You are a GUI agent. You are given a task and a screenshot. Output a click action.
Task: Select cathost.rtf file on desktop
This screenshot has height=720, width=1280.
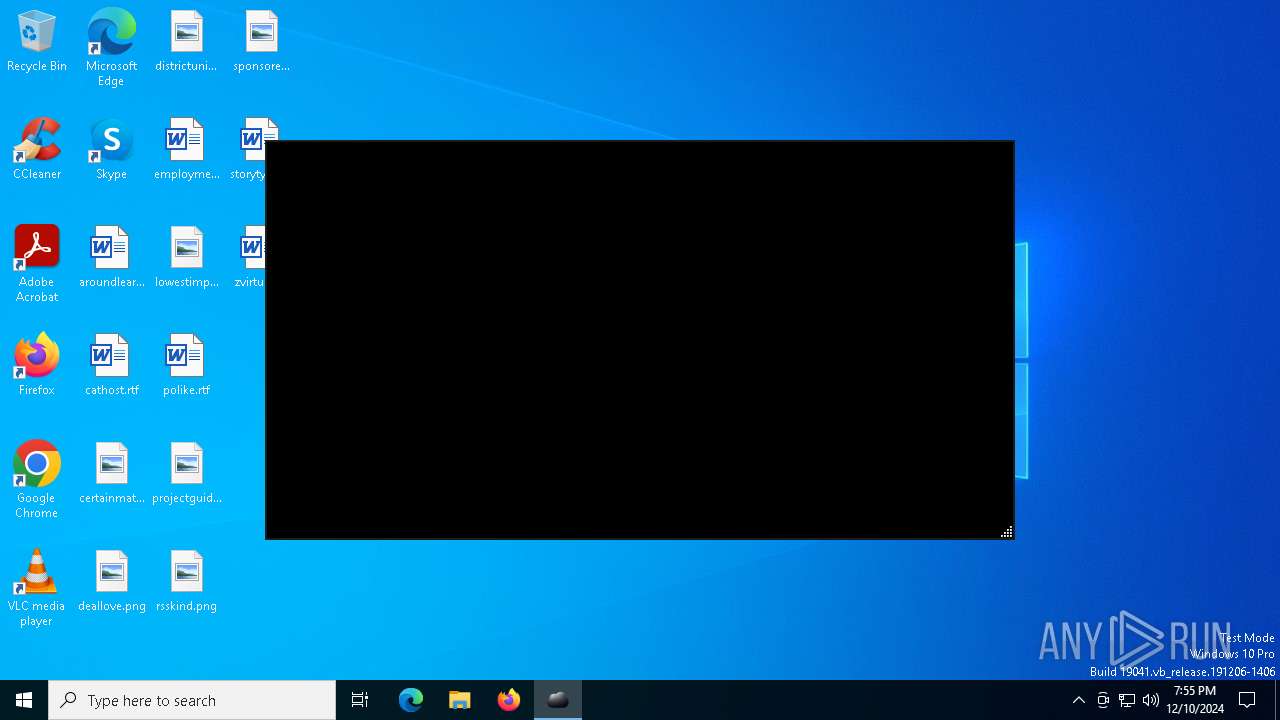111,365
